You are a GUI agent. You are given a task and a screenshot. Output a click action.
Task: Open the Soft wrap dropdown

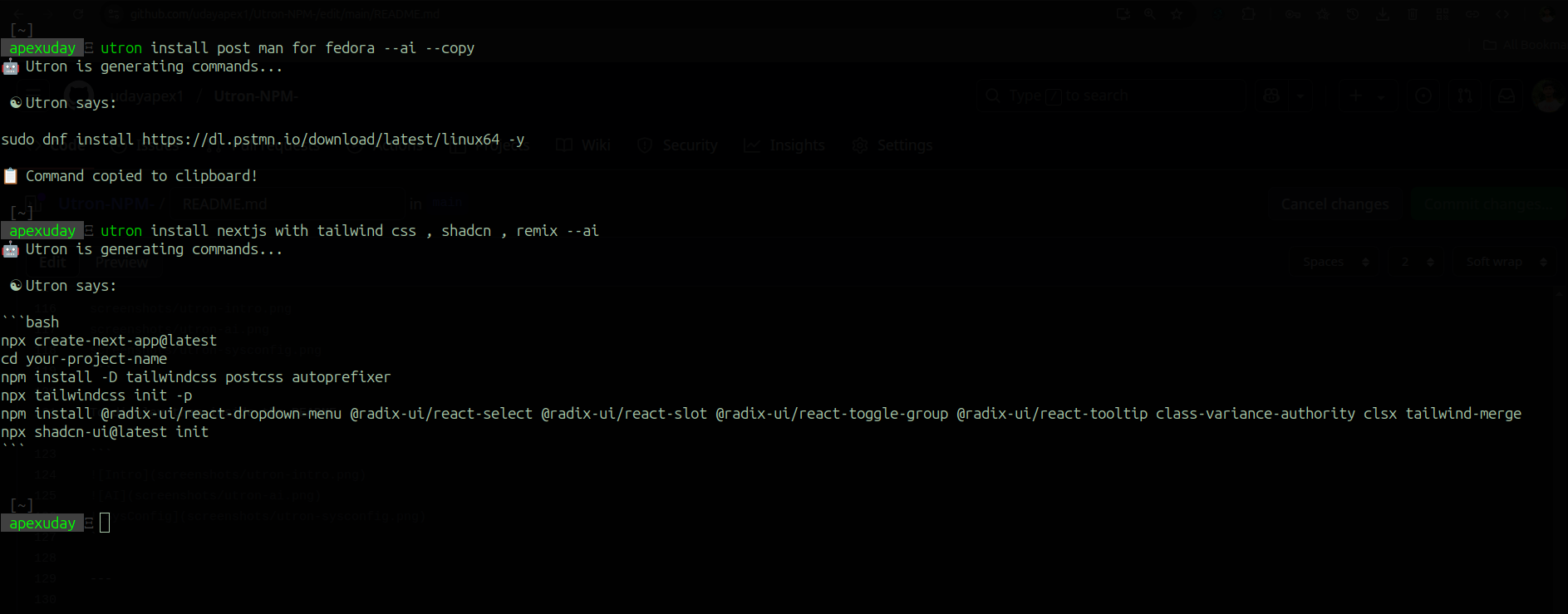1506,262
